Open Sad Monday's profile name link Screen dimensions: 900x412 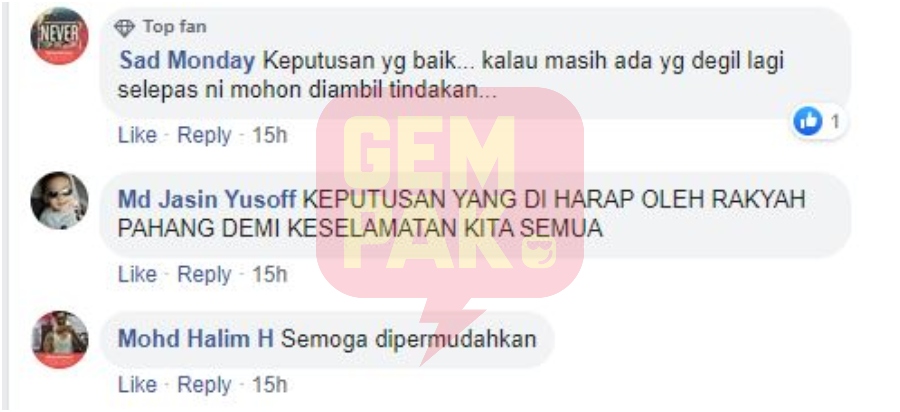tap(187, 61)
